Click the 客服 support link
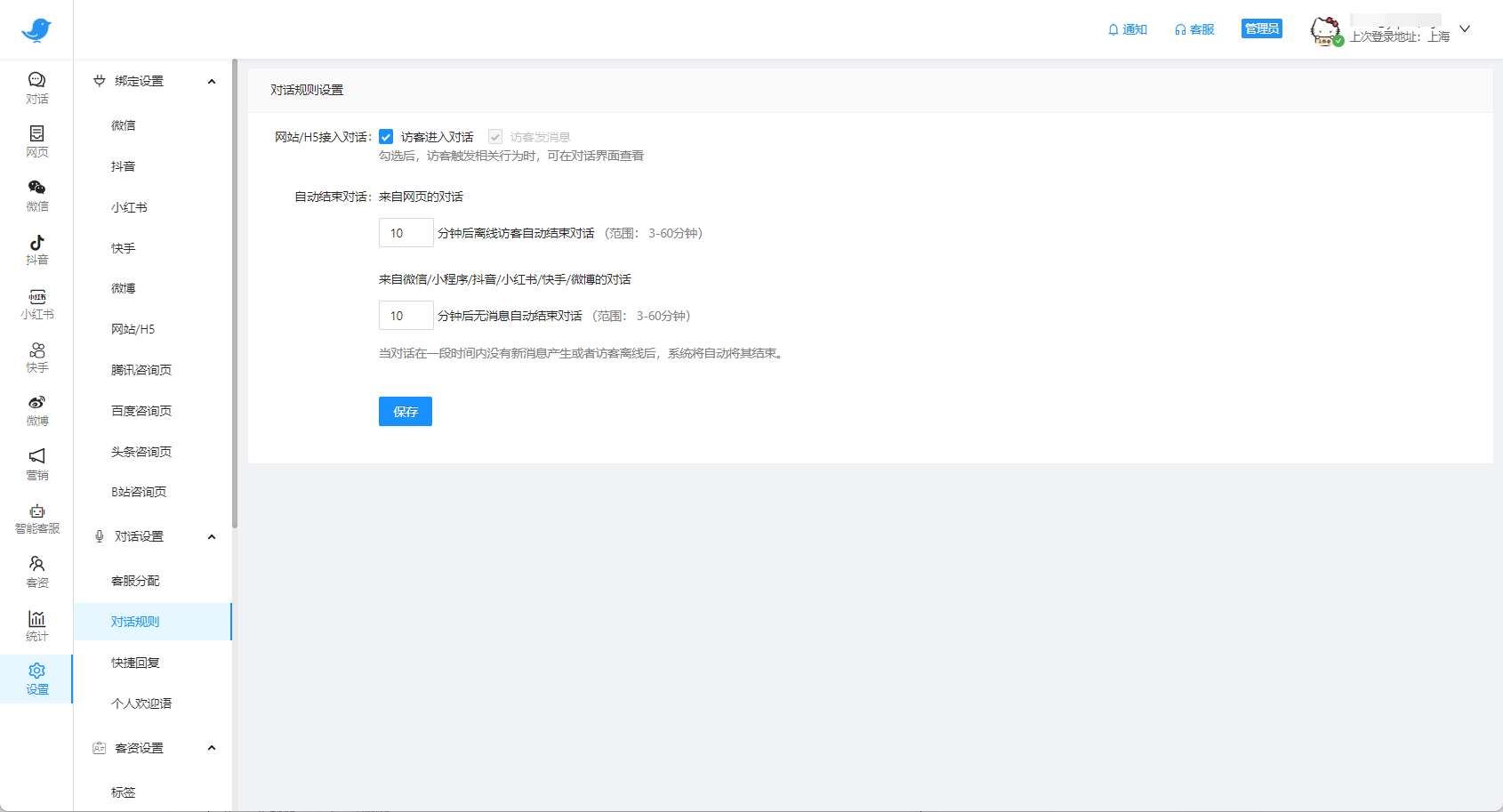The height and width of the screenshot is (812, 1503). [1194, 29]
